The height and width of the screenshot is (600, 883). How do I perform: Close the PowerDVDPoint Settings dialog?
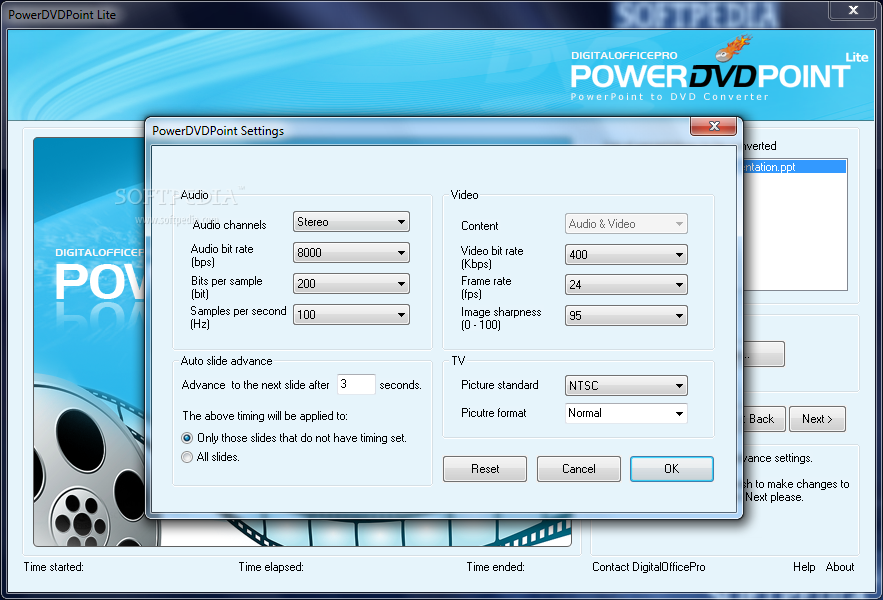tap(713, 126)
